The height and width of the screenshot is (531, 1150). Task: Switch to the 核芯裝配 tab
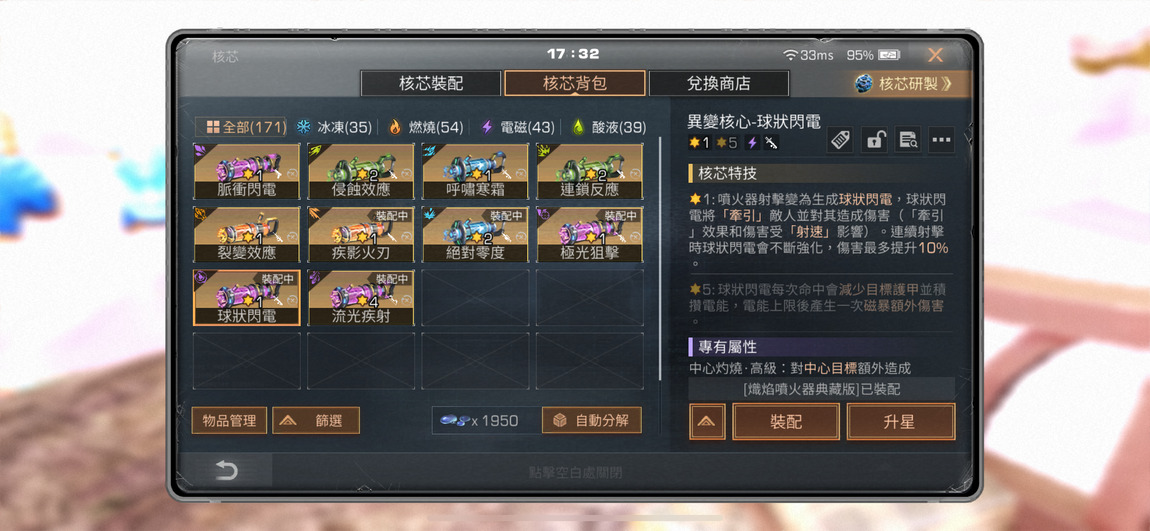(x=431, y=84)
